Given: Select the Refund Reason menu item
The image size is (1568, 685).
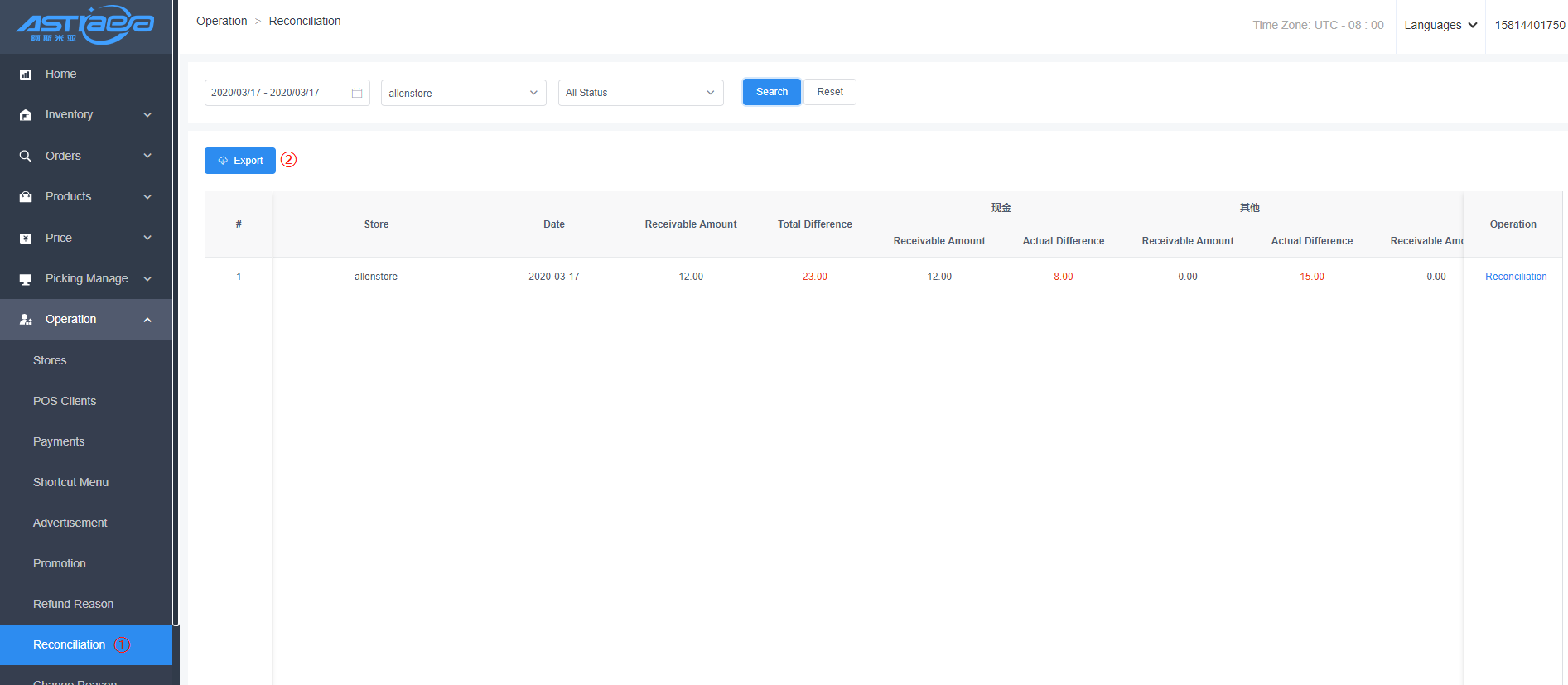Looking at the screenshot, I should tap(73, 604).
